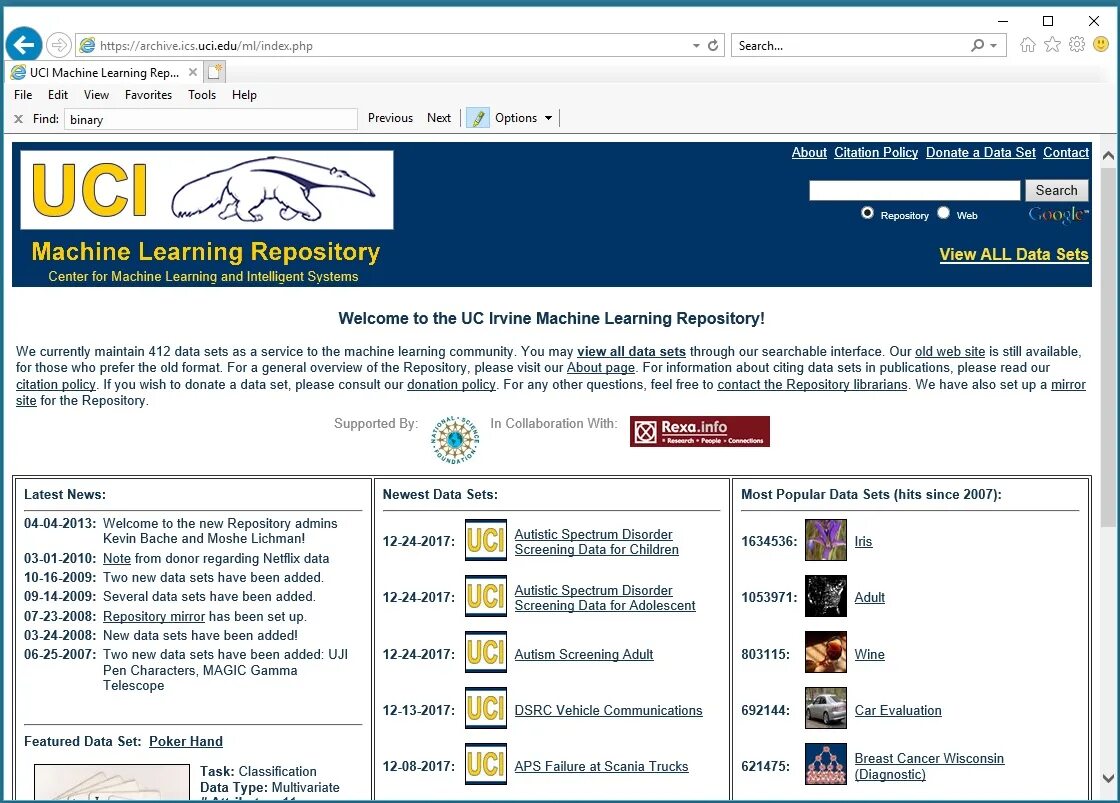The width and height of the screenshot is (1120, 803).
Task: Click the page scrollbar down arrow
Action: point(1108,778)
